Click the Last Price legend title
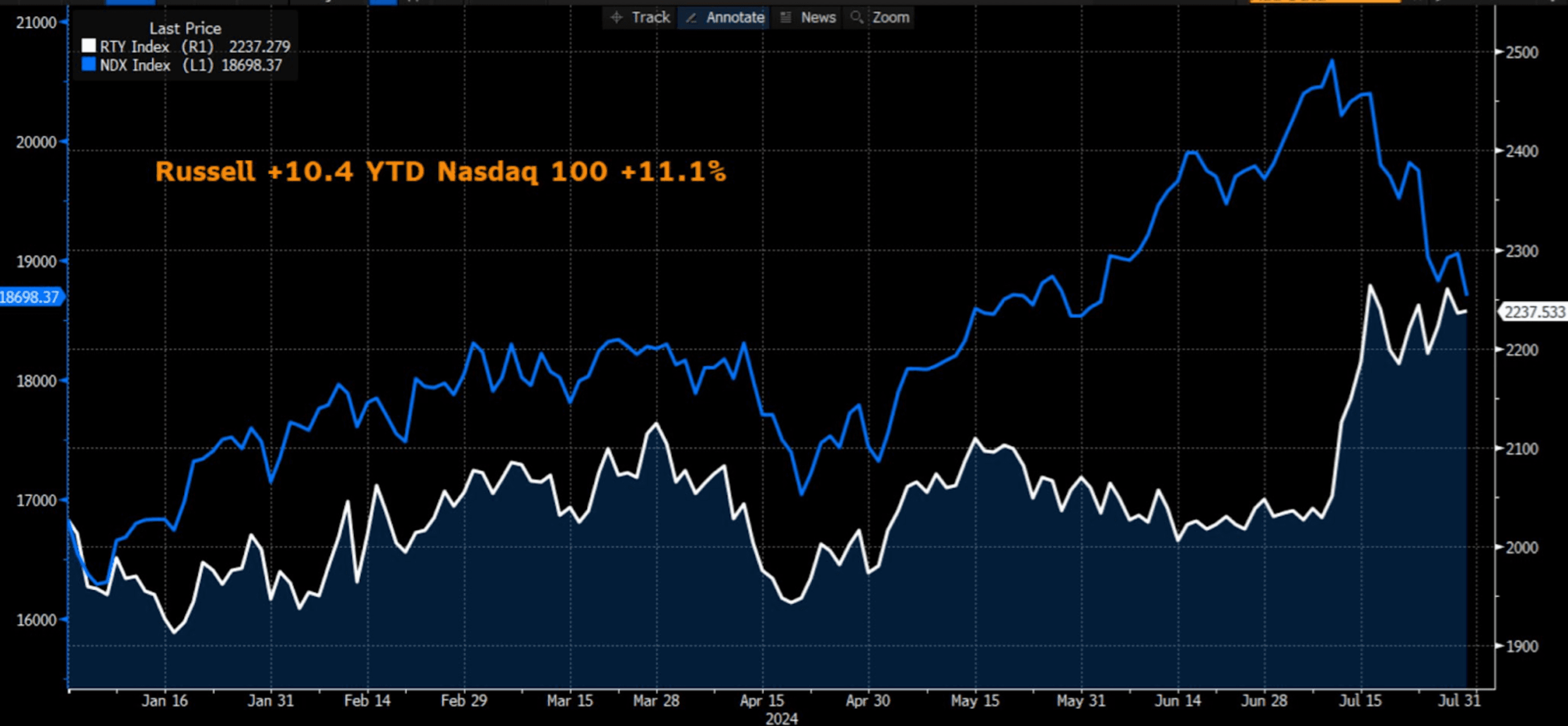 tap(185, 28)
